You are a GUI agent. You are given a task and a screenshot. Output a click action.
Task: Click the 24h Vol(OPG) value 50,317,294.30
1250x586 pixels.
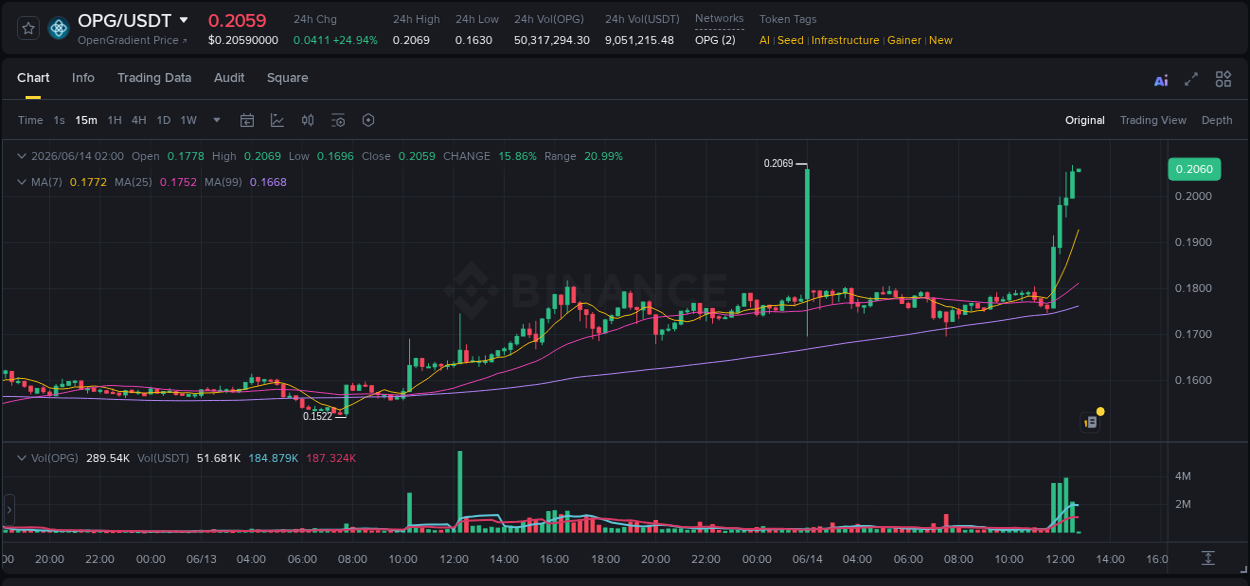pyautogui.click(x=552, y=40)
